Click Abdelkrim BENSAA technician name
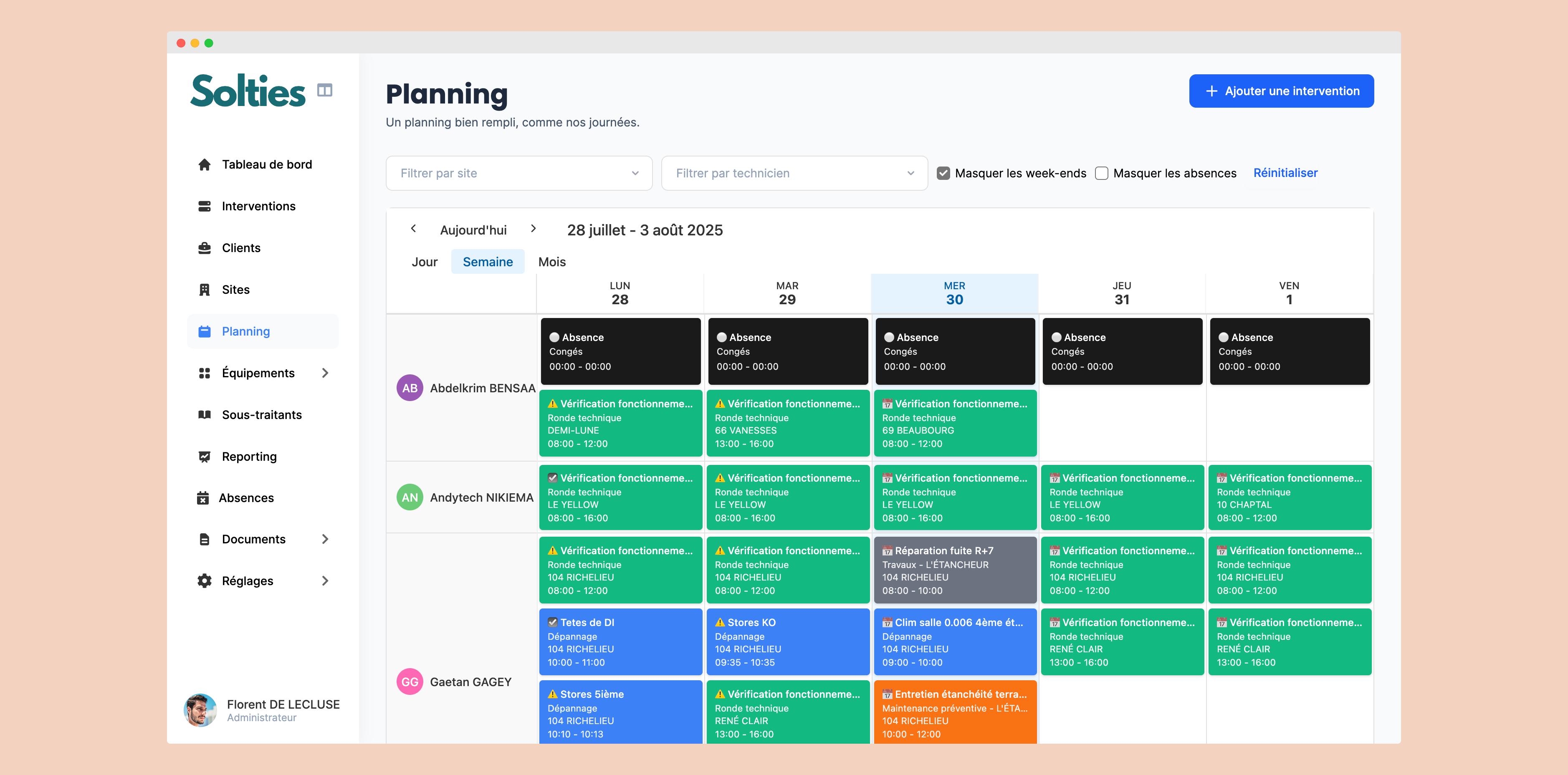This screenshot has height=775, width=1568. click(483, 388)
